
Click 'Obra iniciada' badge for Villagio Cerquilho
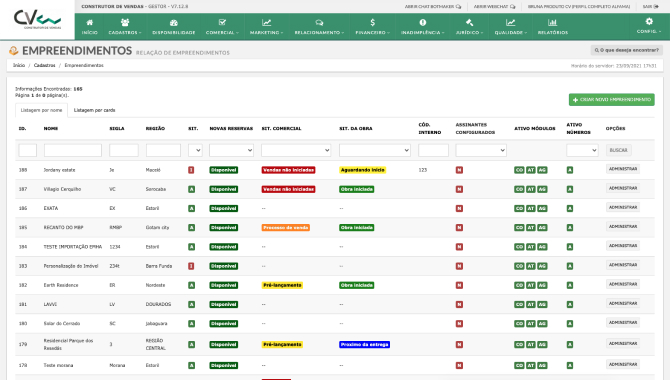coord(357,189)
